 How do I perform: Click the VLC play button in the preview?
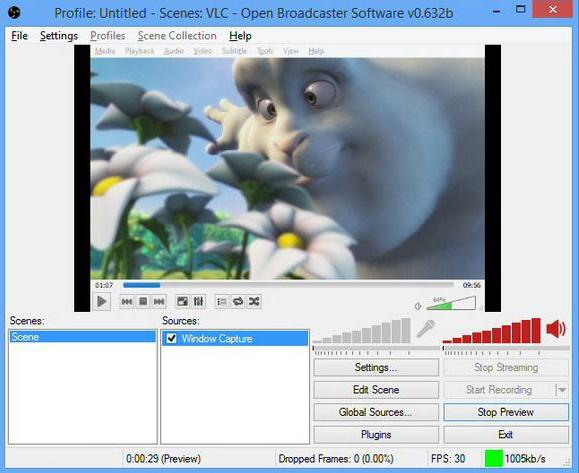coord(102,302)
